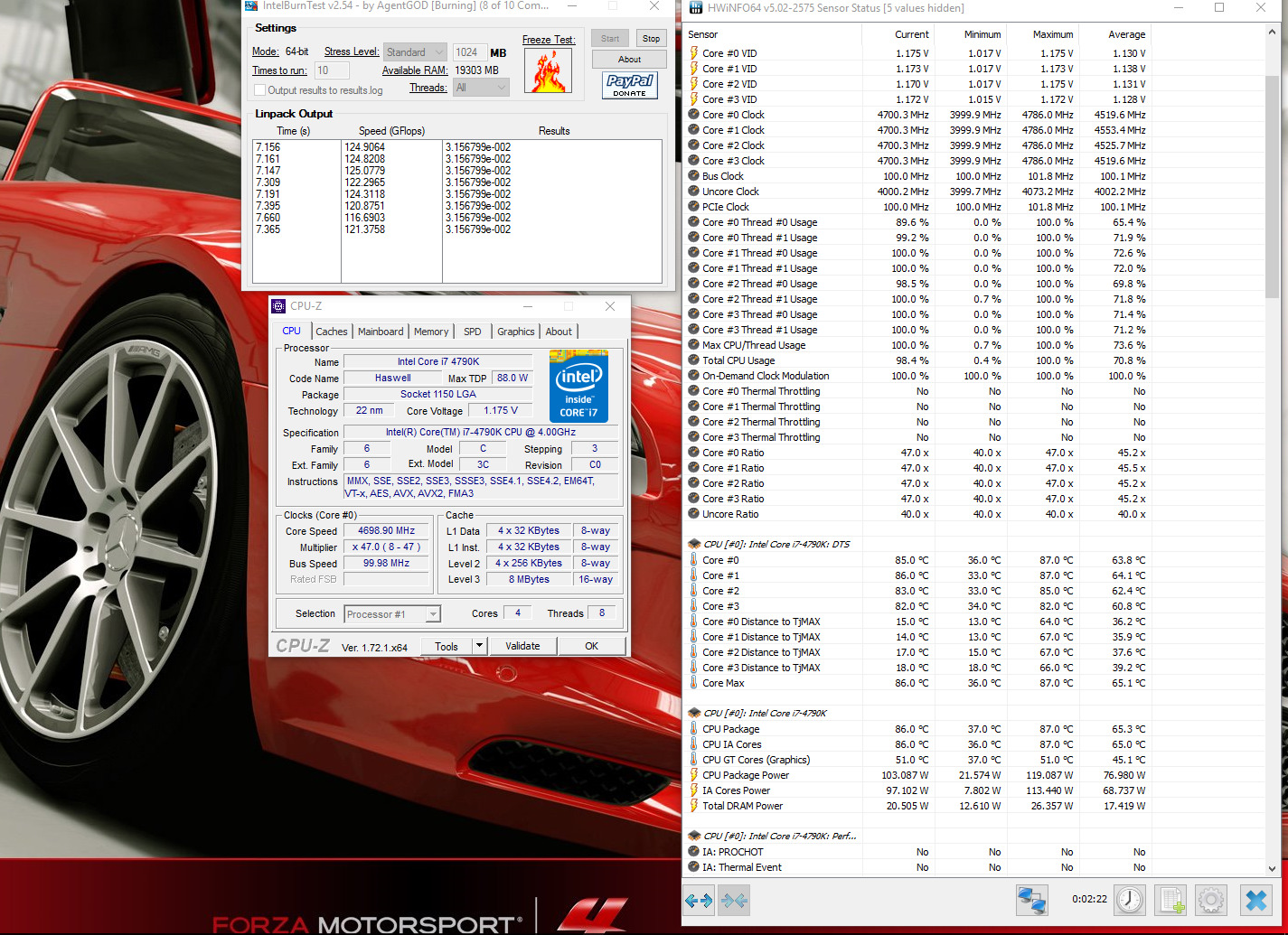Click the Minimum column header
Viewport: 1288px width, 935px height.
pos(970,34)
